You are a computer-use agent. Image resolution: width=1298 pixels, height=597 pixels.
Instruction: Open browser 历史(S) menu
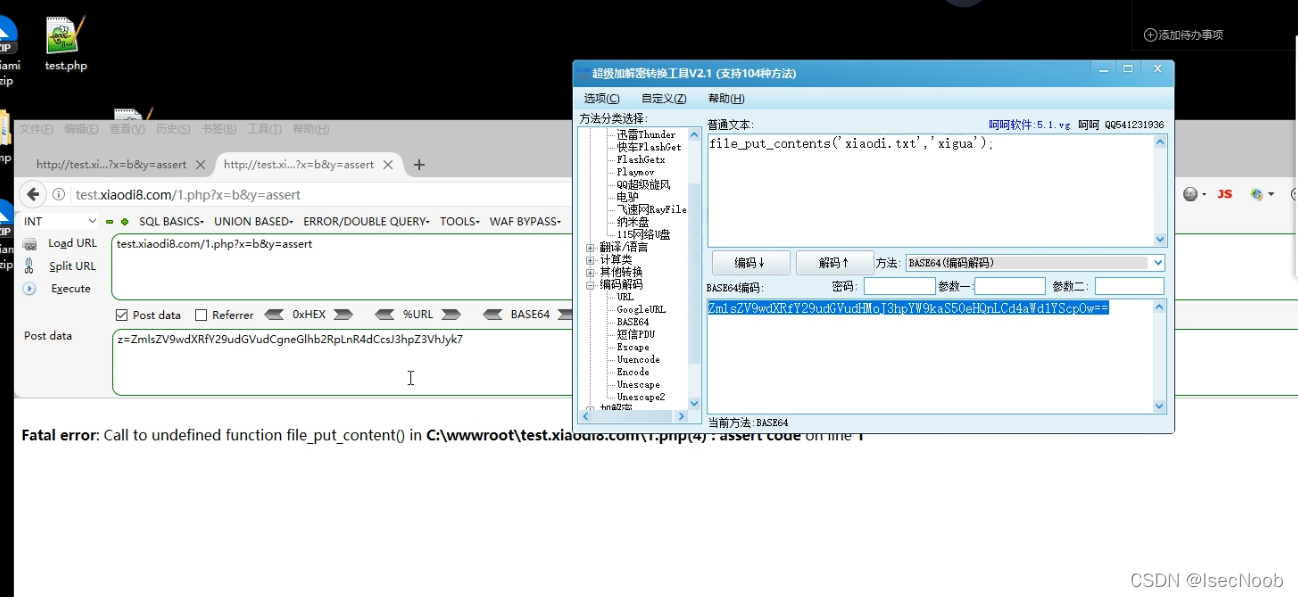(172, 129)
